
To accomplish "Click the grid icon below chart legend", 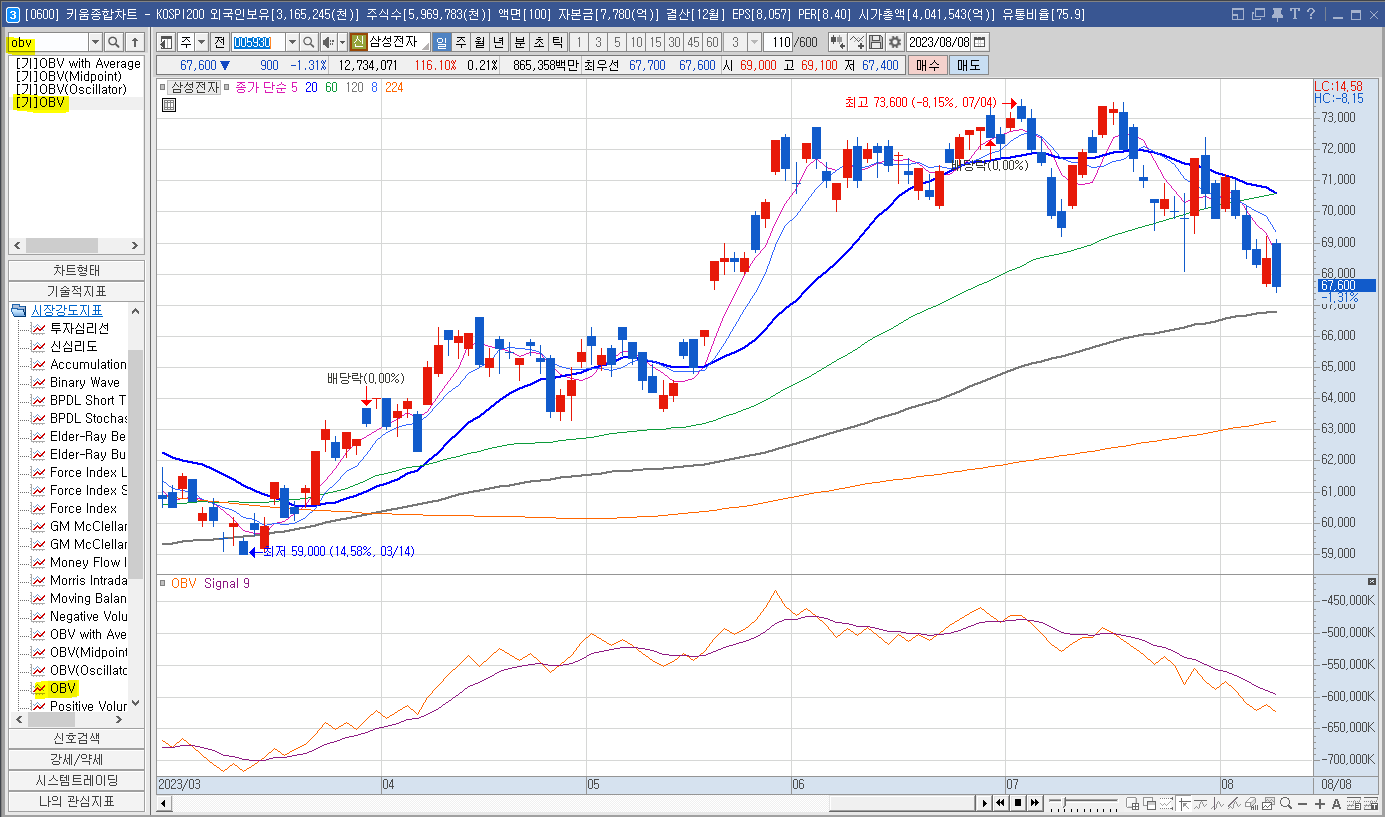I will click(169, 104).
